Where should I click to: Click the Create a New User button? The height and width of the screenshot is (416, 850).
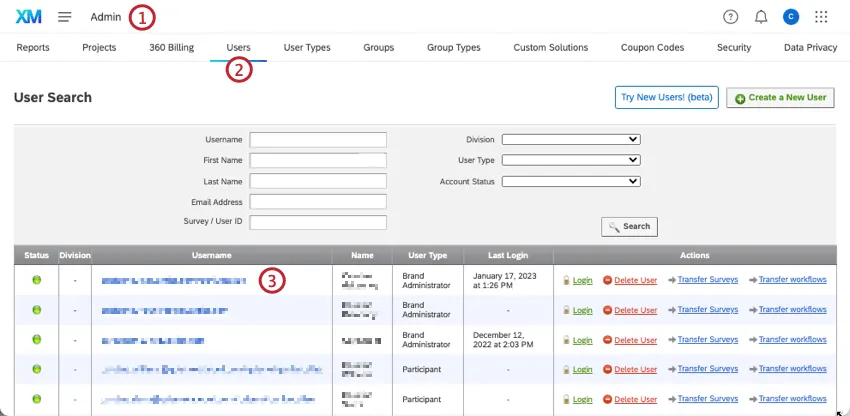coord(780,97)
